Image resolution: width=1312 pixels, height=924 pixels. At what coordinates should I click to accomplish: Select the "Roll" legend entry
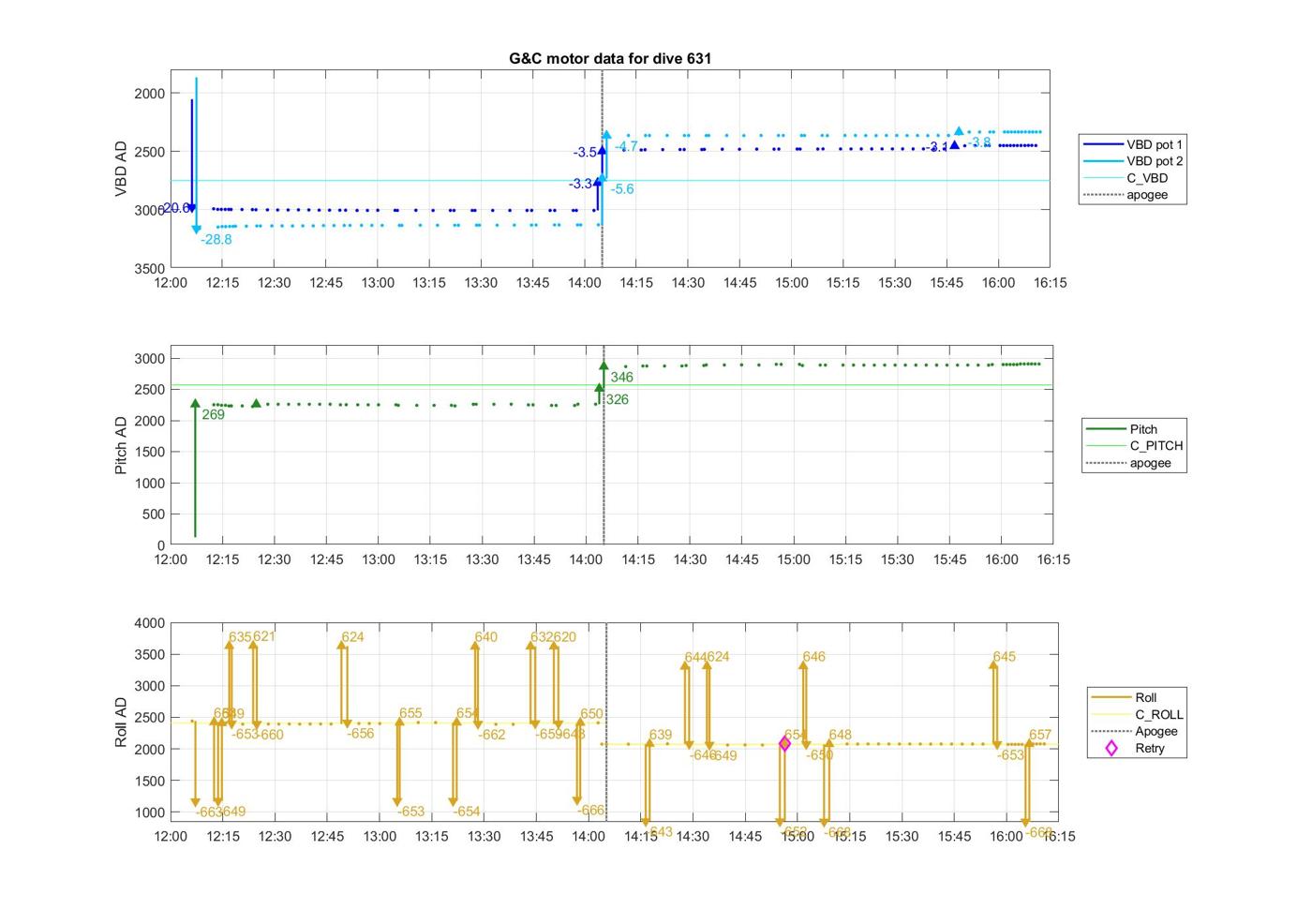[x=1125, y=697]
